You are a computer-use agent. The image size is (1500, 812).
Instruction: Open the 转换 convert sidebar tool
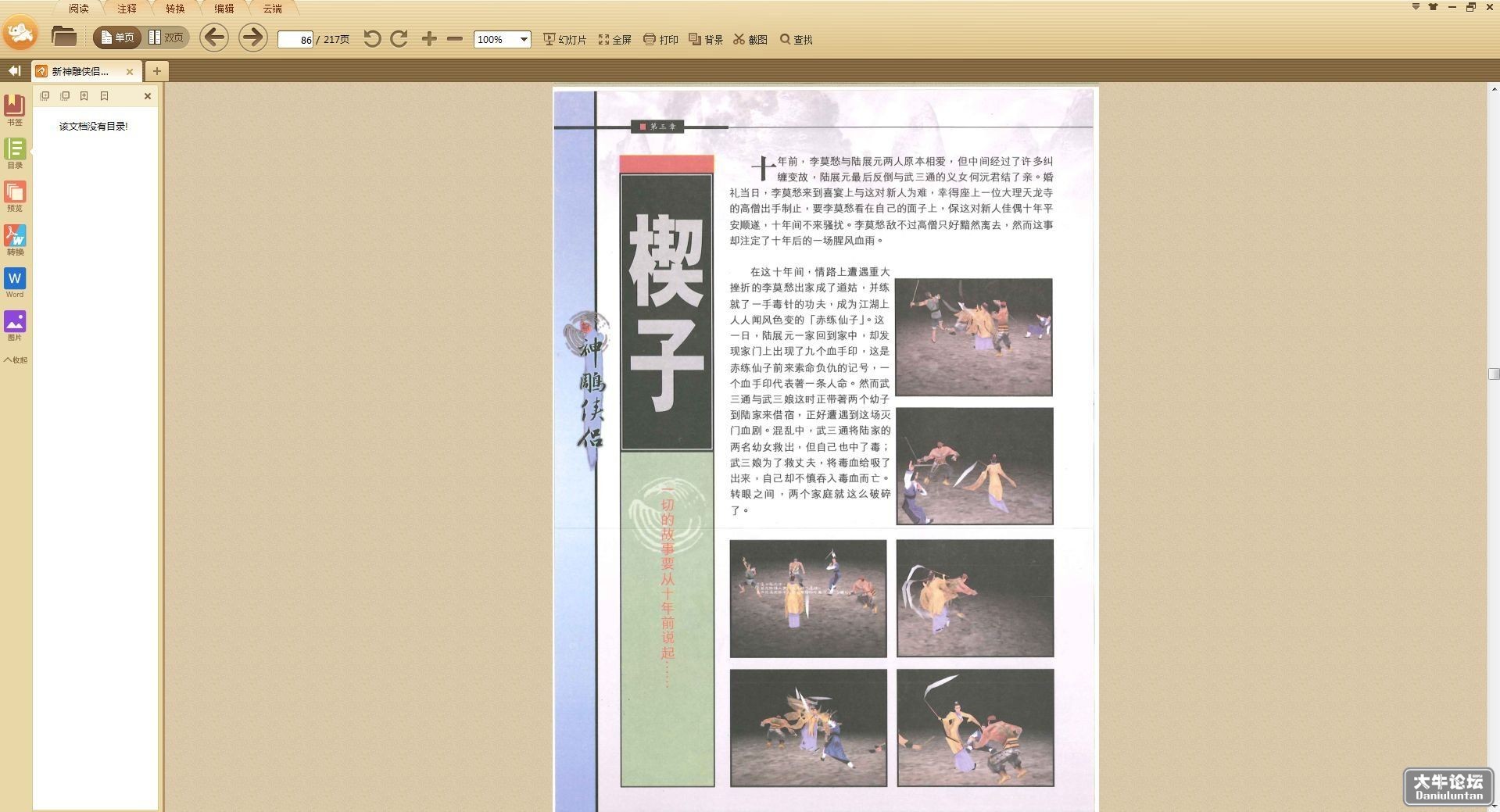[15, 240]
